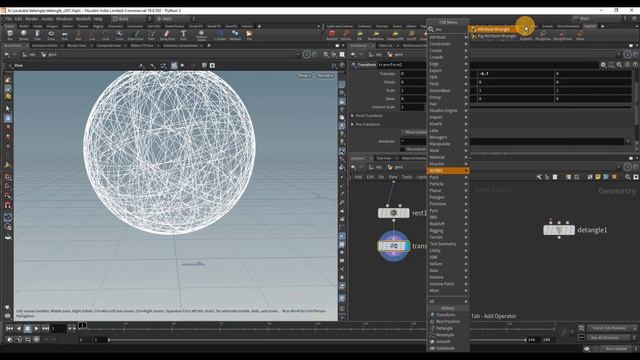Toggle the transform node blue display flag
Screen dimensions: 640x360
tap(407, 246)
